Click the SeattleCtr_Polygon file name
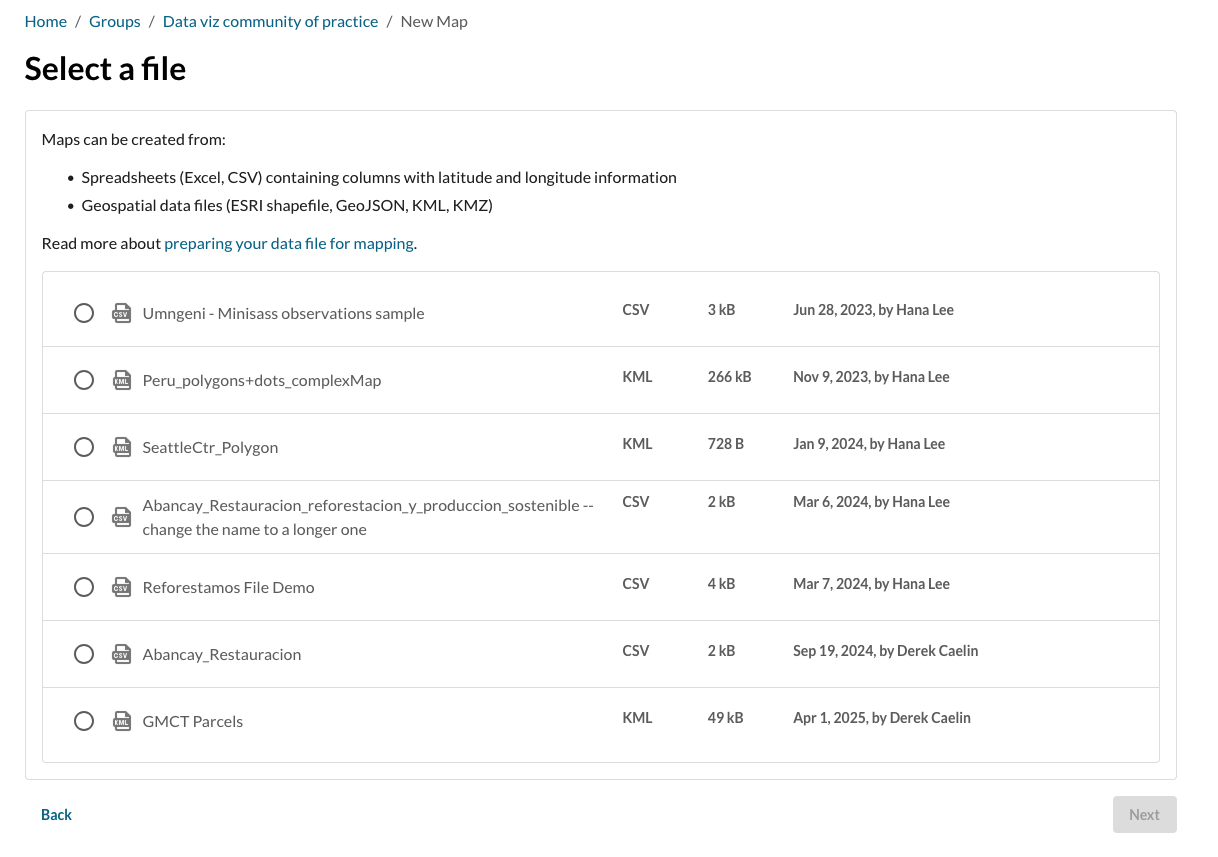Screen dimensions: 1218x857 click(x=211, y=447)
